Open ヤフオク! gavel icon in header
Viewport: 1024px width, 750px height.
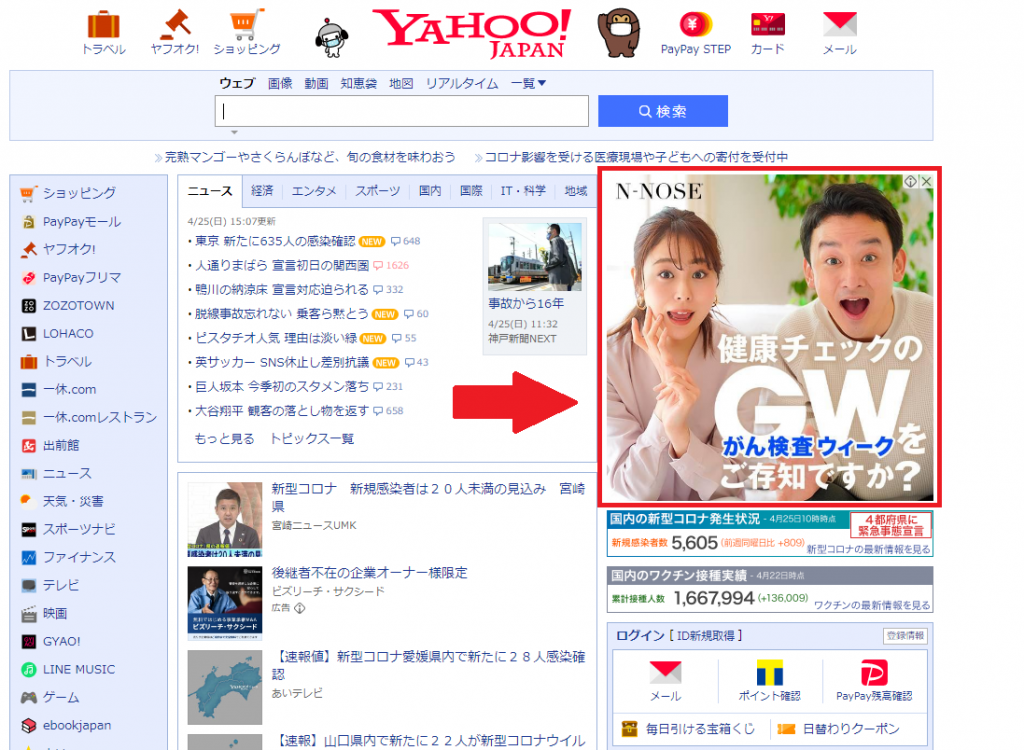tap(175, 25)
